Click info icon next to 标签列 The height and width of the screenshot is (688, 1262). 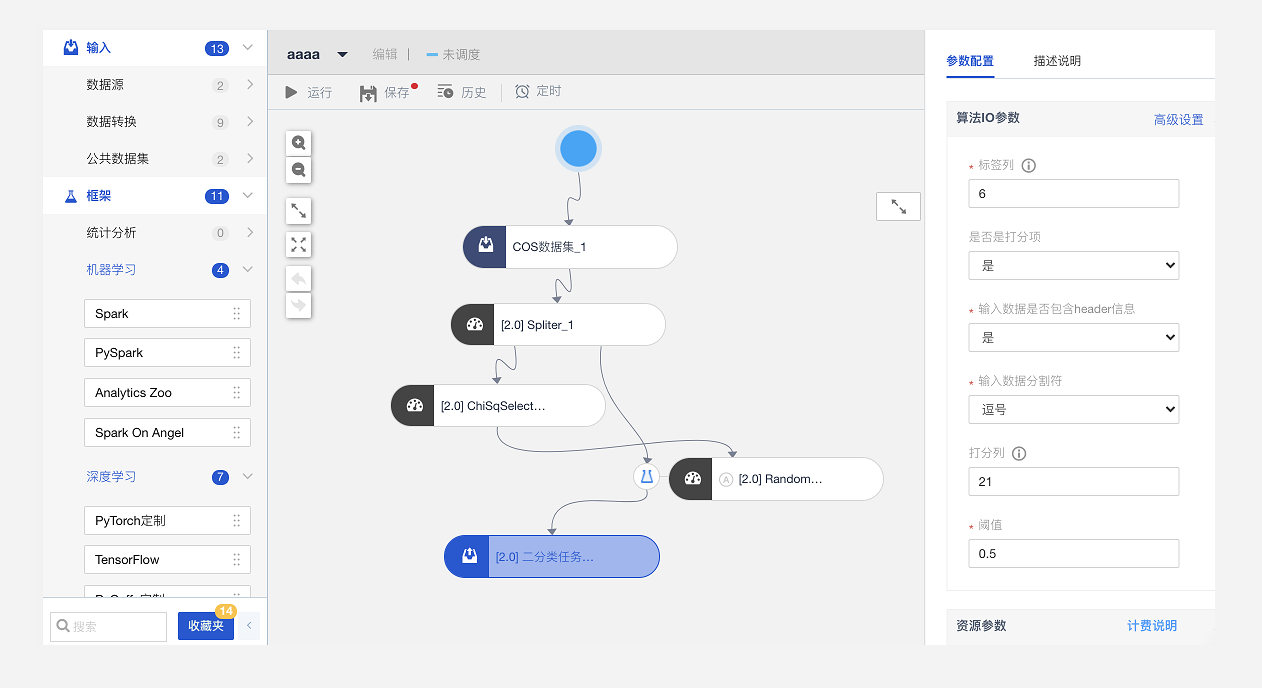click(x=1028, y=166)
